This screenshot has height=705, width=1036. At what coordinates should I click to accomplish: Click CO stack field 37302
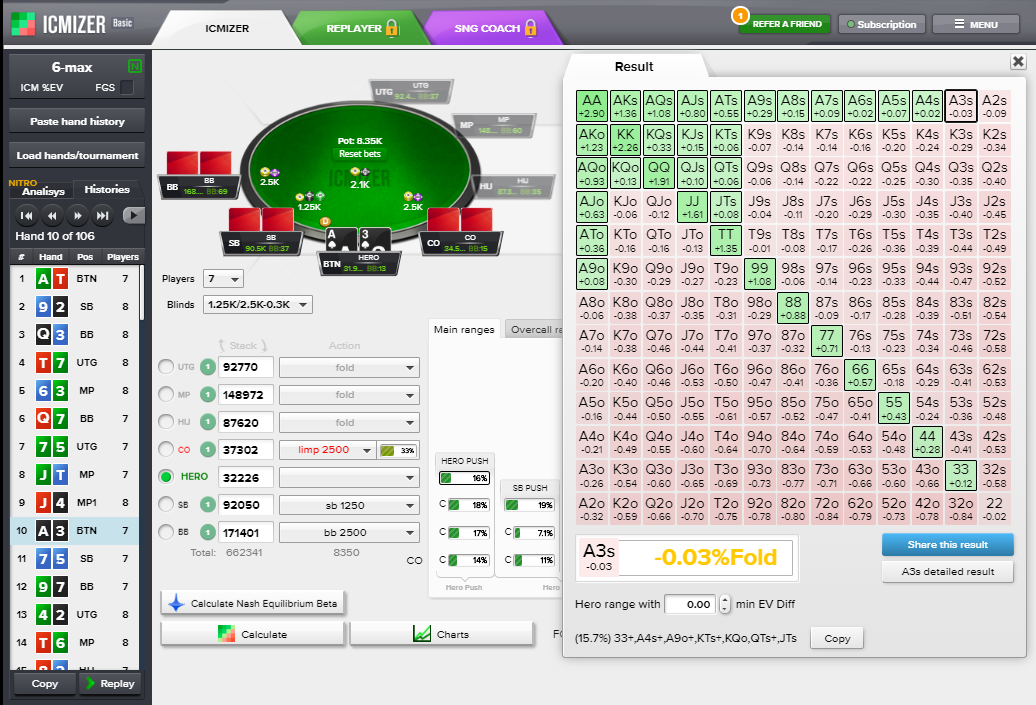245,450
